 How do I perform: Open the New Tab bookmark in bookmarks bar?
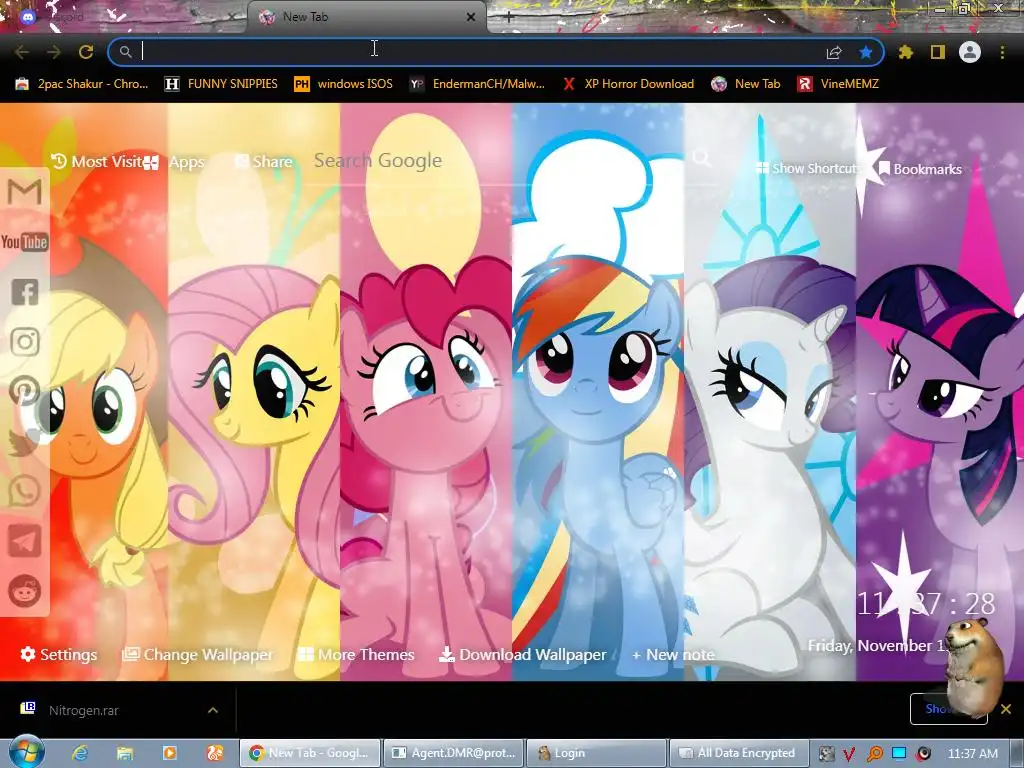(x=746, y=84)
